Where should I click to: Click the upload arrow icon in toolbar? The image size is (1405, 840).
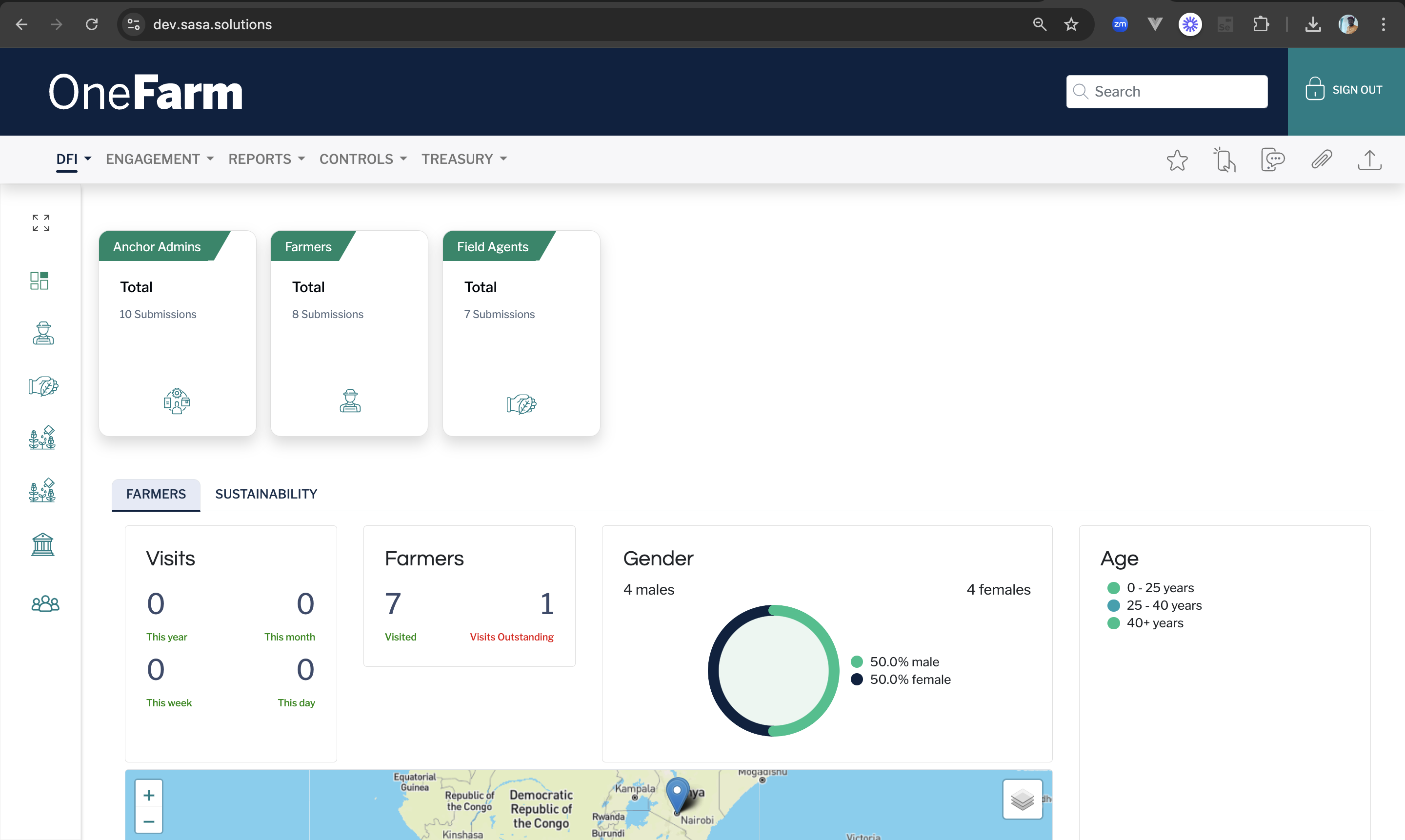(1369, 160)
